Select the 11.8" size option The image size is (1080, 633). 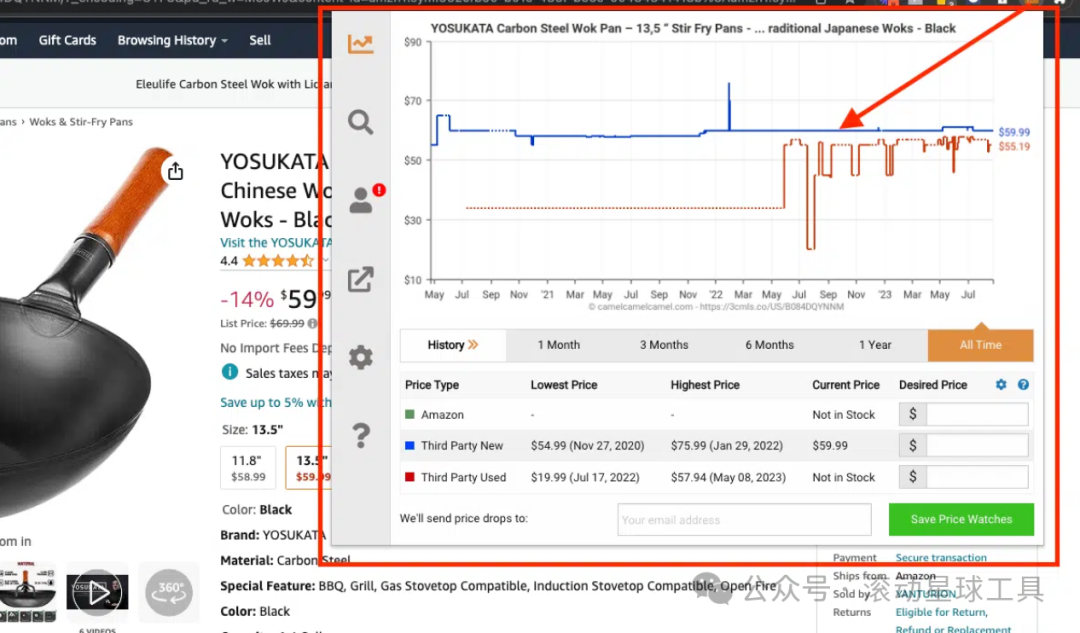(249, 468)
